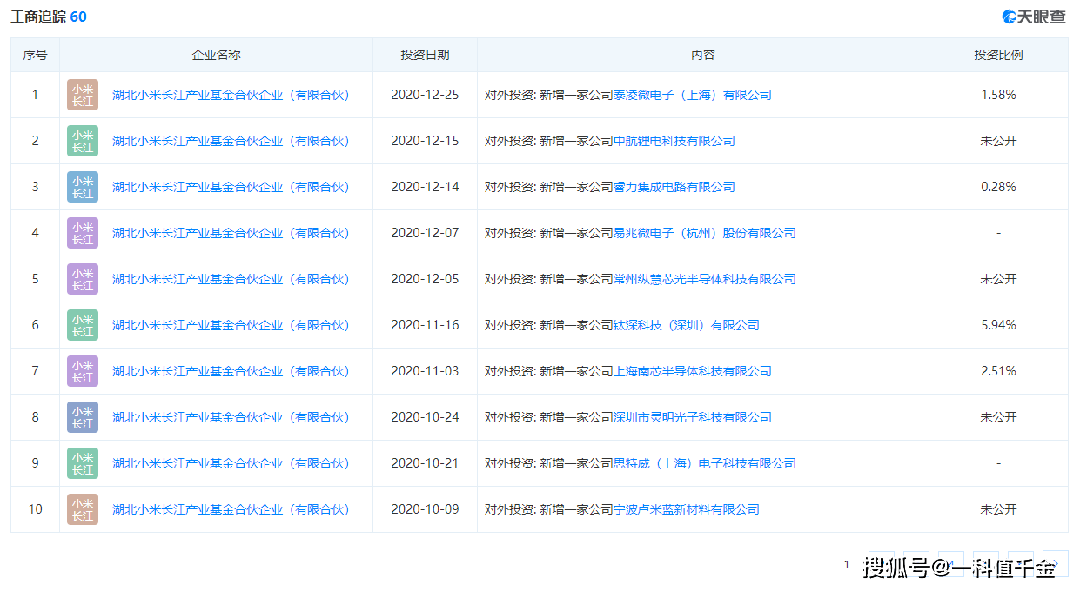Select the date 2020-12-15
This screenshot has width=1080, height=591.
(x=425, y=141)
